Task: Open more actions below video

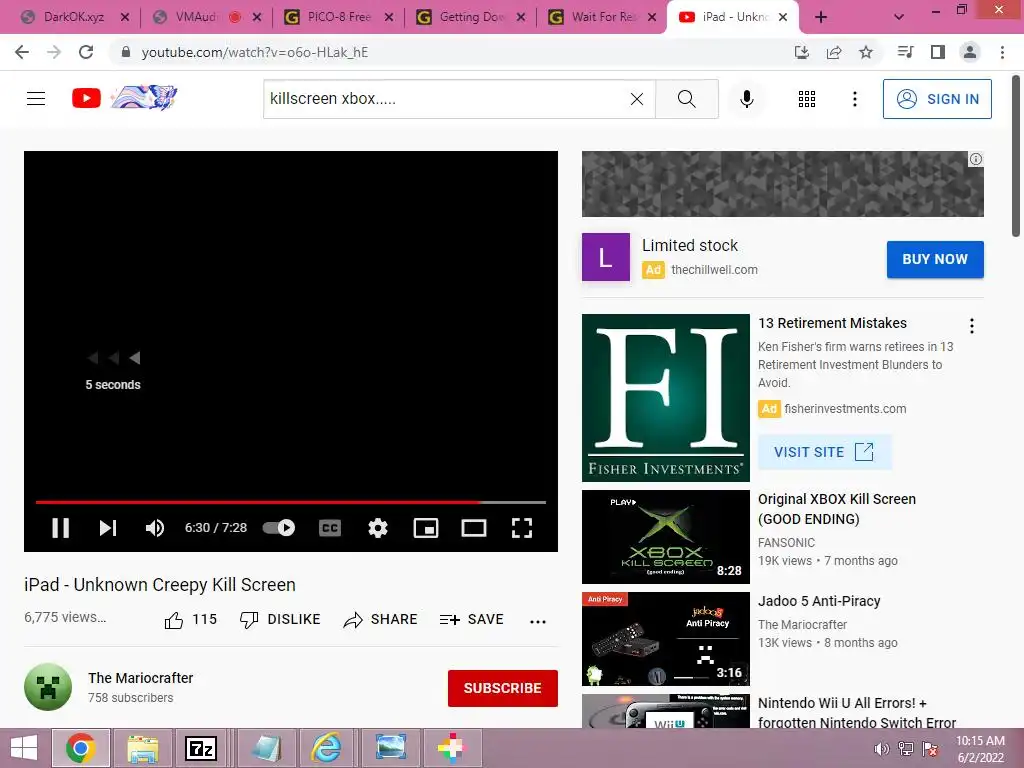Action: pyautogui.click(x=537, y=621)
